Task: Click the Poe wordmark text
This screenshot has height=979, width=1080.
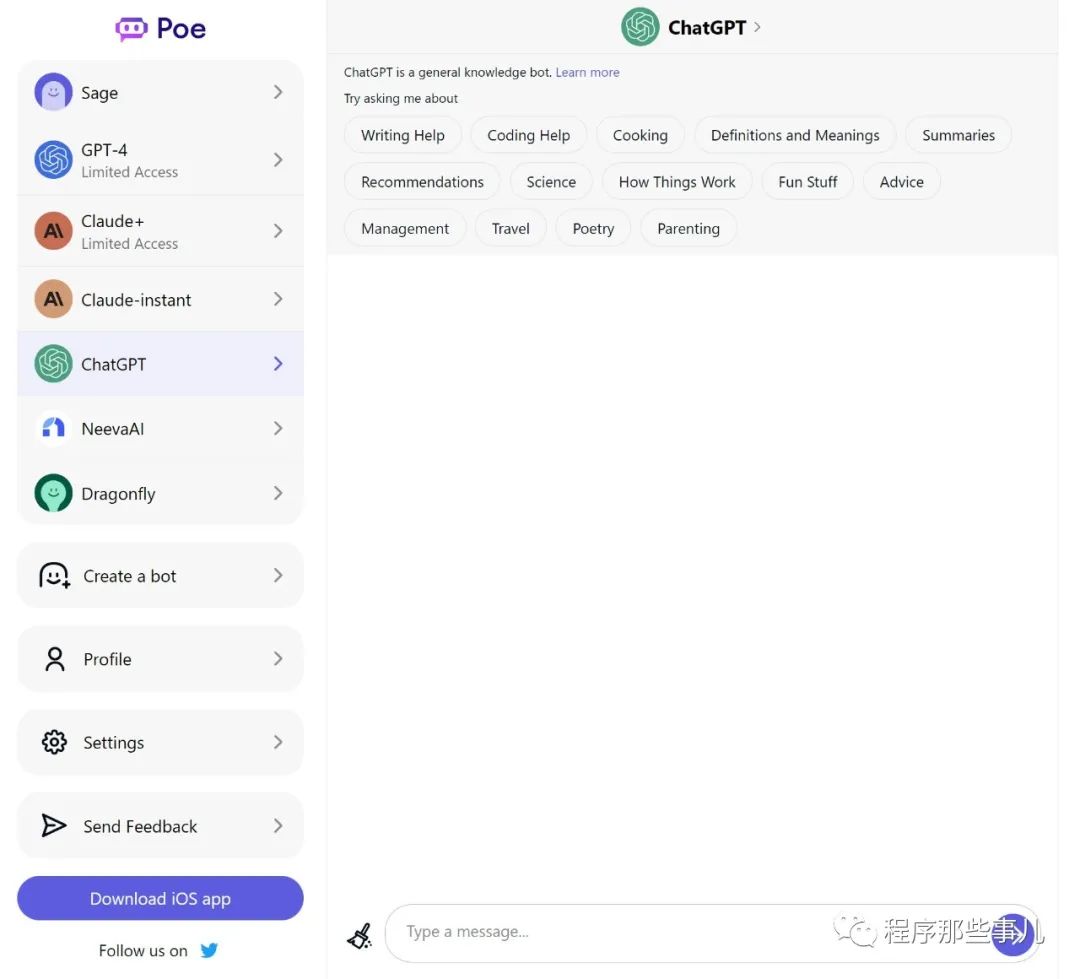Action: pyautogui.click(x=181, y=29)
